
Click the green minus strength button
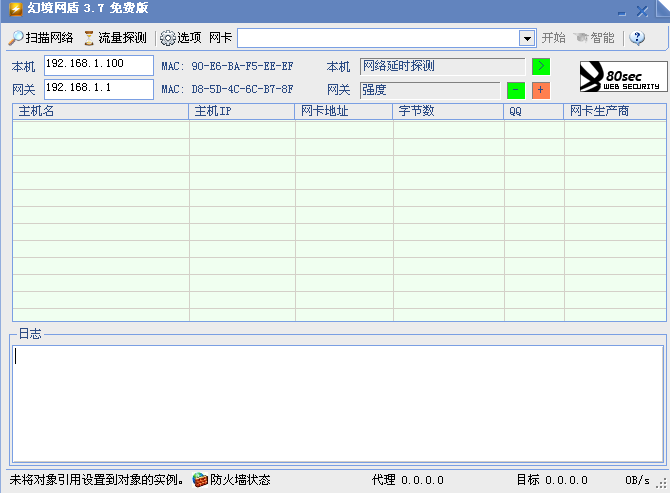coord(516,90)
